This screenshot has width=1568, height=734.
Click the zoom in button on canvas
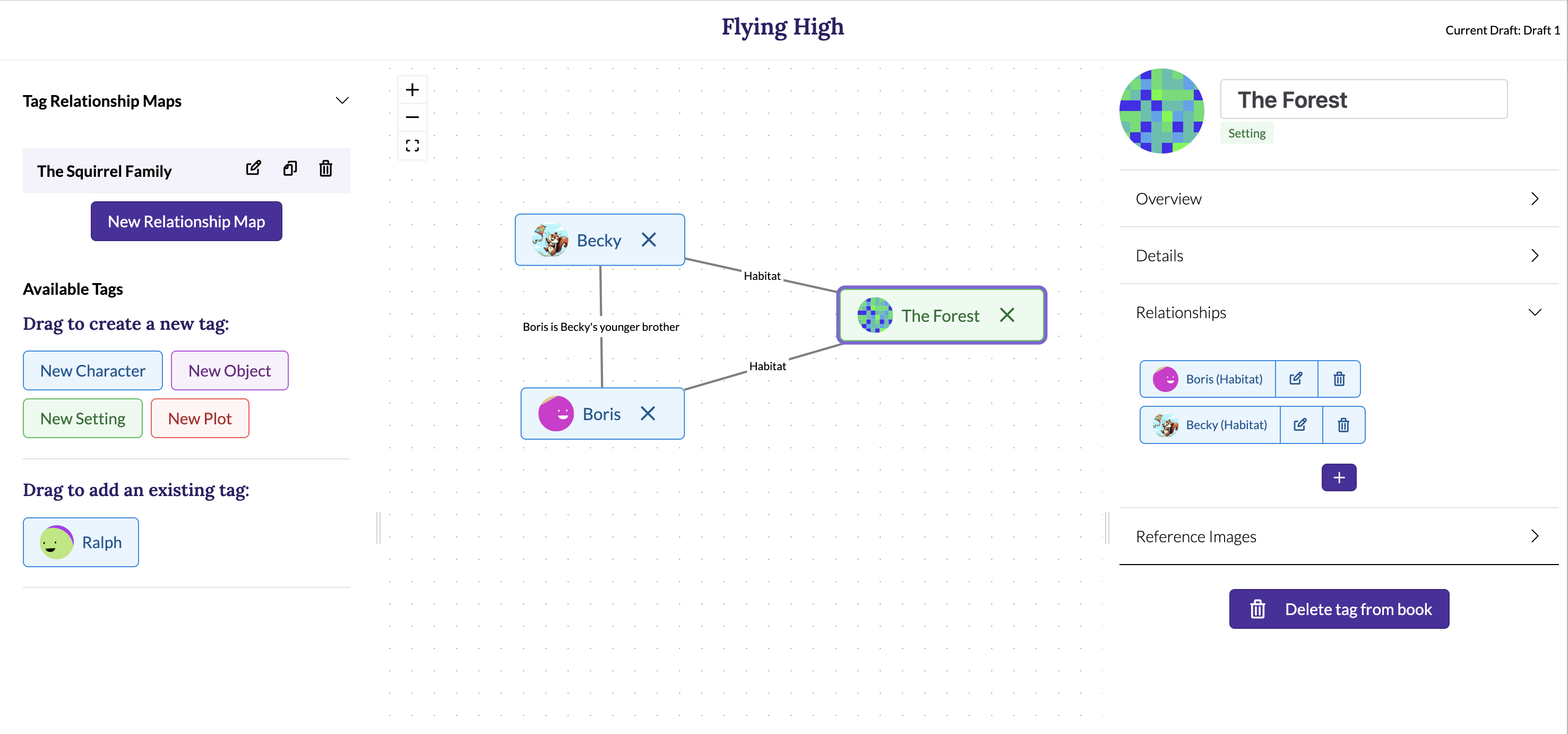(x=412, y=89)
